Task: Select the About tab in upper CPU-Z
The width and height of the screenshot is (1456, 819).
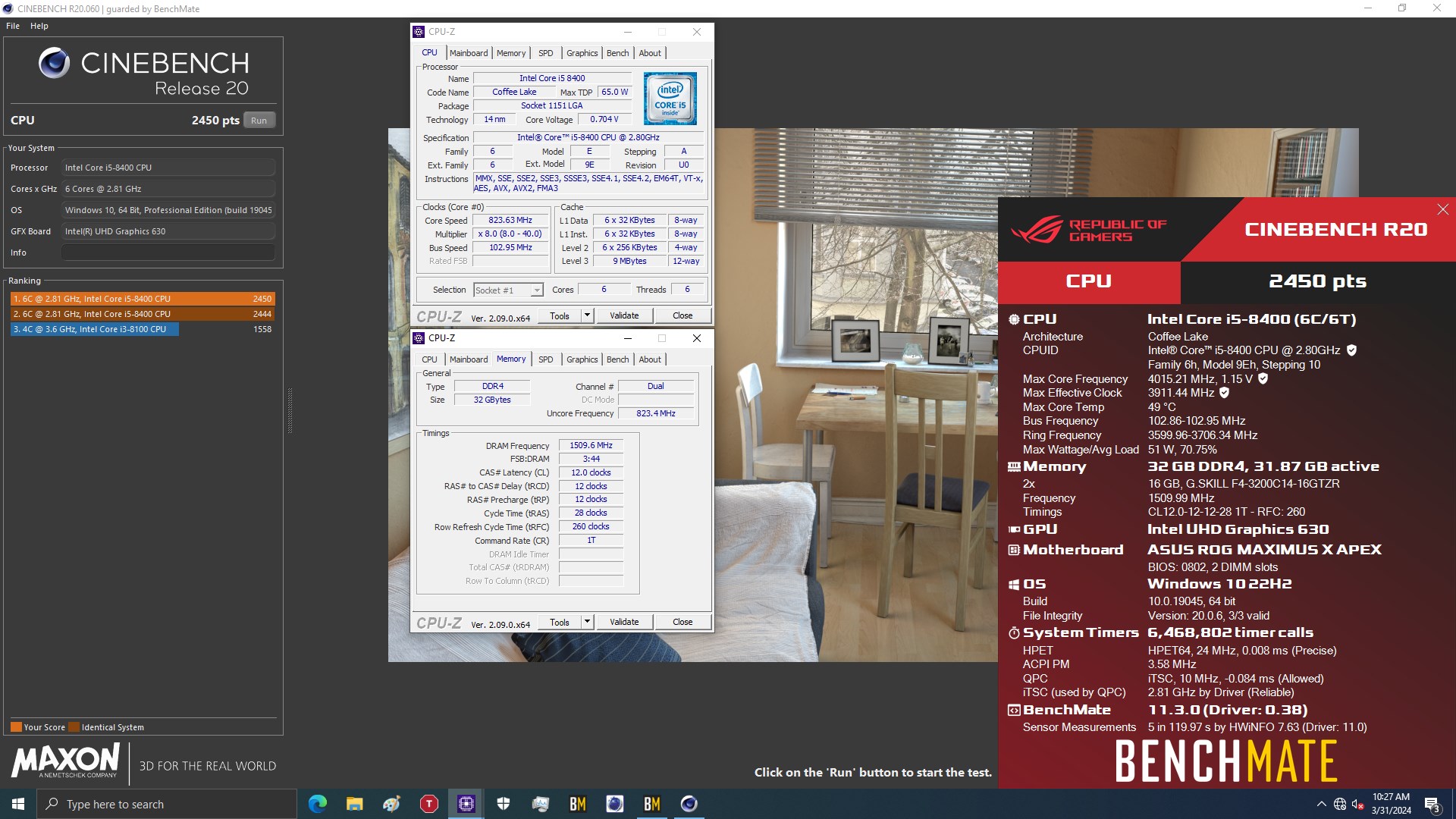Action: tap(650, 53)
